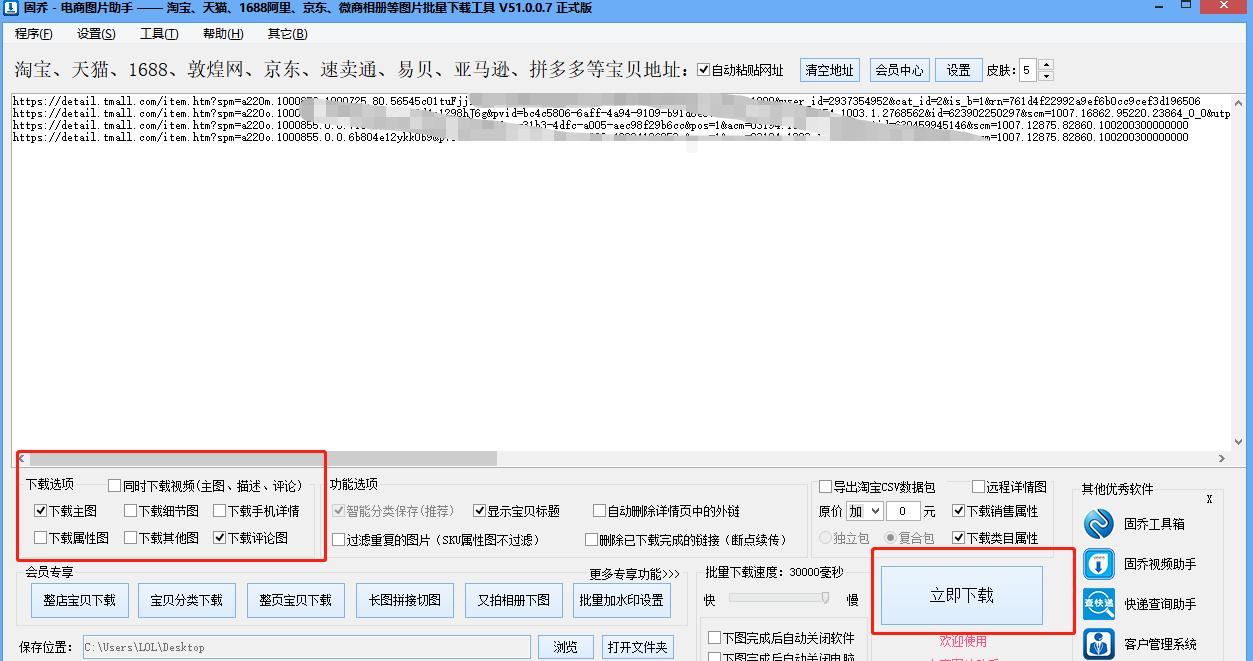This screenshot has height=661, width=1253.
Task: Click 浏览 button for save location
Action: pos(565,647)
